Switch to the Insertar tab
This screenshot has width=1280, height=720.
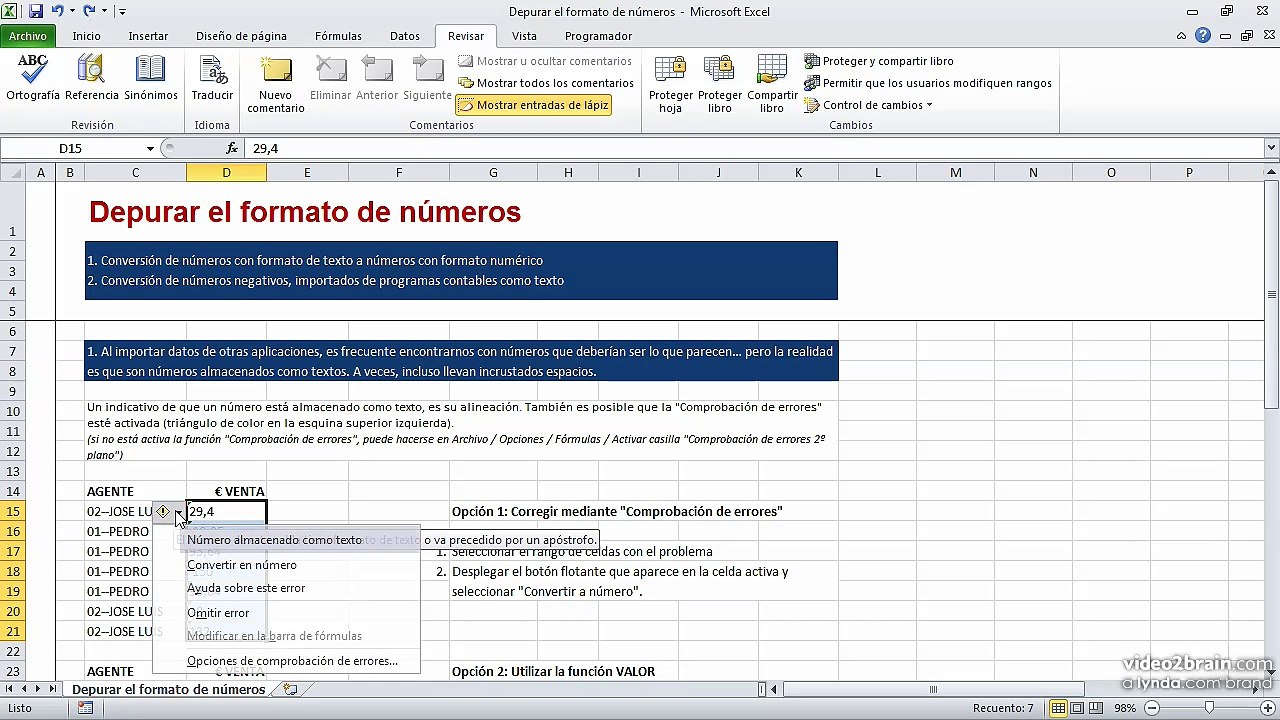(x=148, y=36)
